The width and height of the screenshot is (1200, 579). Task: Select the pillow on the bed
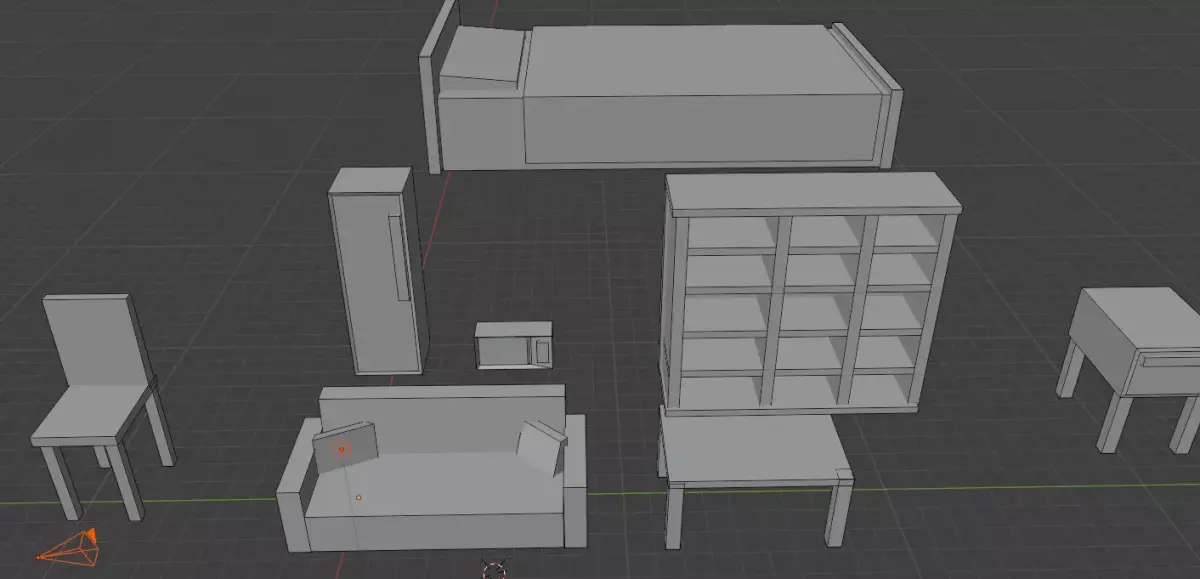pyautogui.click(x=483, y=57)
